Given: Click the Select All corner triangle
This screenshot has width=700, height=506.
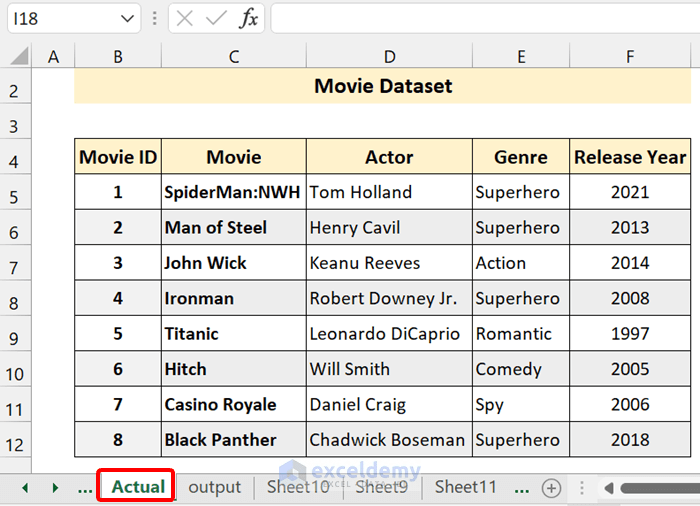Looking at the screenshot, I should [x=19, y=56].
